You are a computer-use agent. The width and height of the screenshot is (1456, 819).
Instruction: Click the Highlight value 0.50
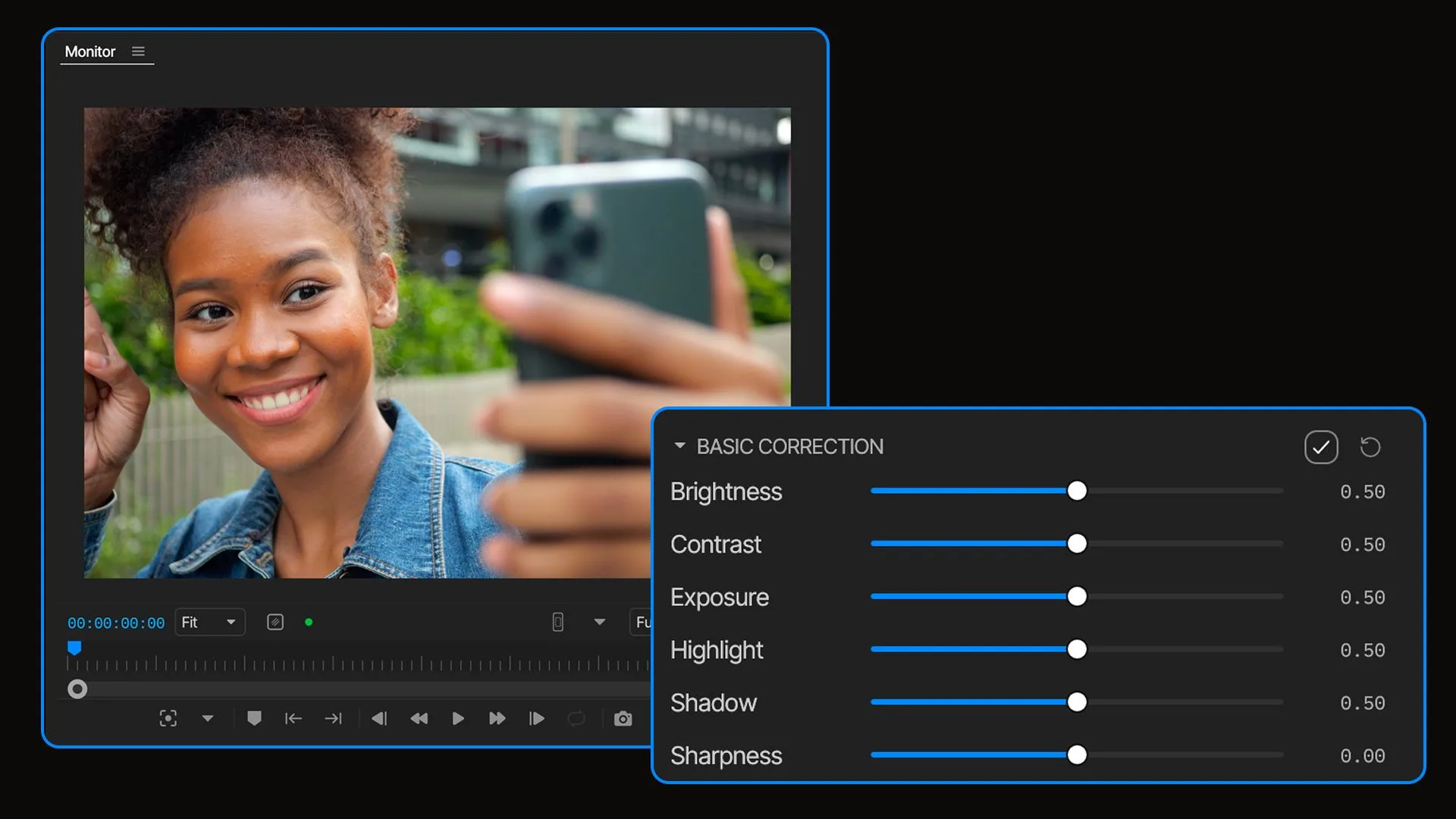(x=1363, y=651)
